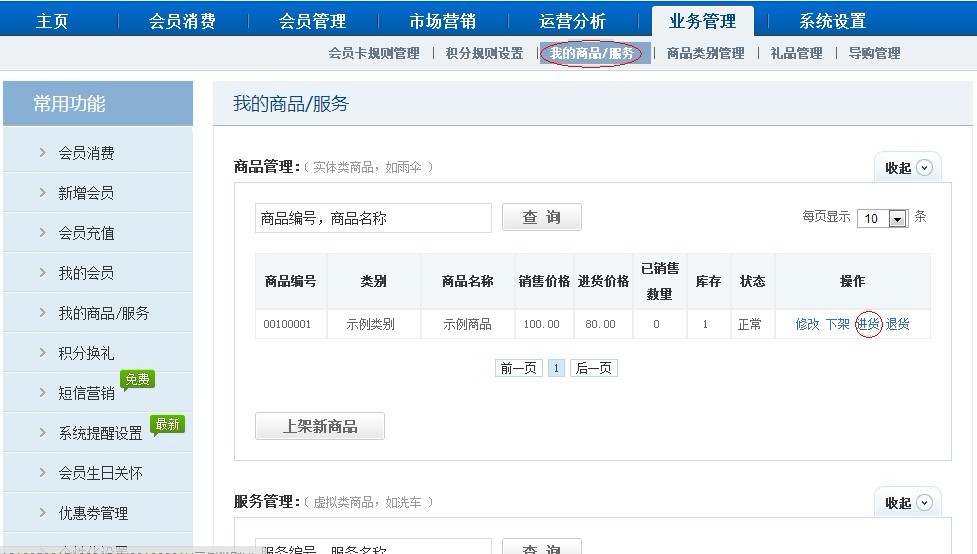
Task: Click the arrow icon beside 积分换礼
Action: point(42,353)
